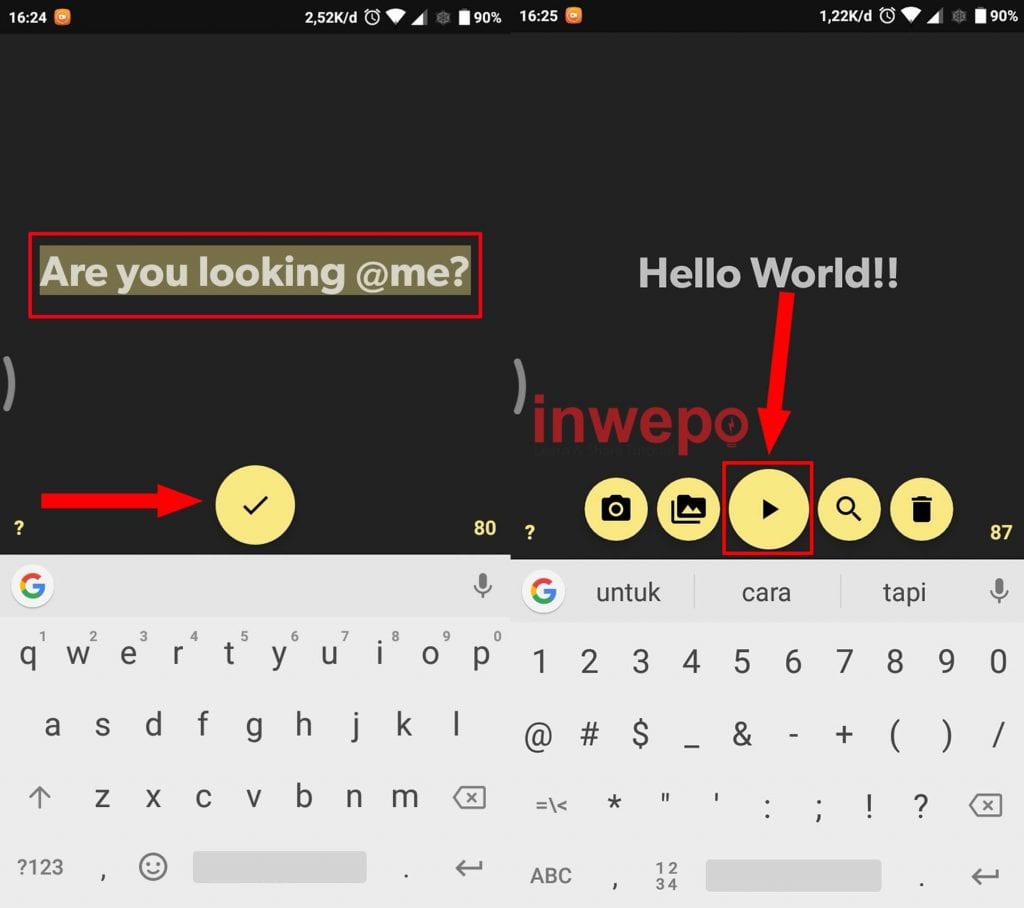Tap the shift arrow key
Screen dimensions: 1024x908
(x=39, y=797)
